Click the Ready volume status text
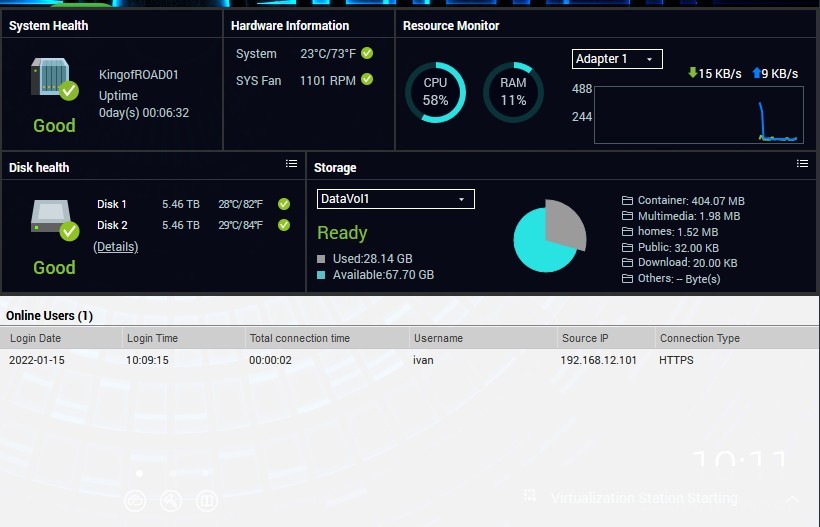The image size is (820, 527). click(342, 233)
